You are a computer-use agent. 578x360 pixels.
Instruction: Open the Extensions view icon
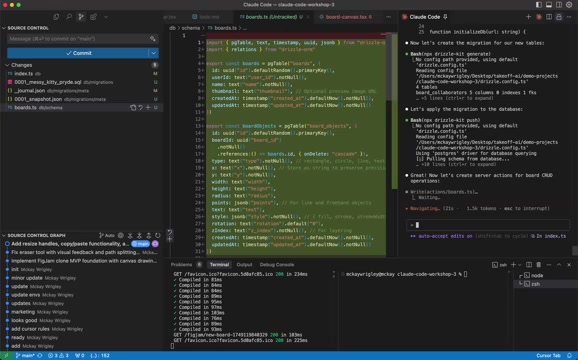93,17
